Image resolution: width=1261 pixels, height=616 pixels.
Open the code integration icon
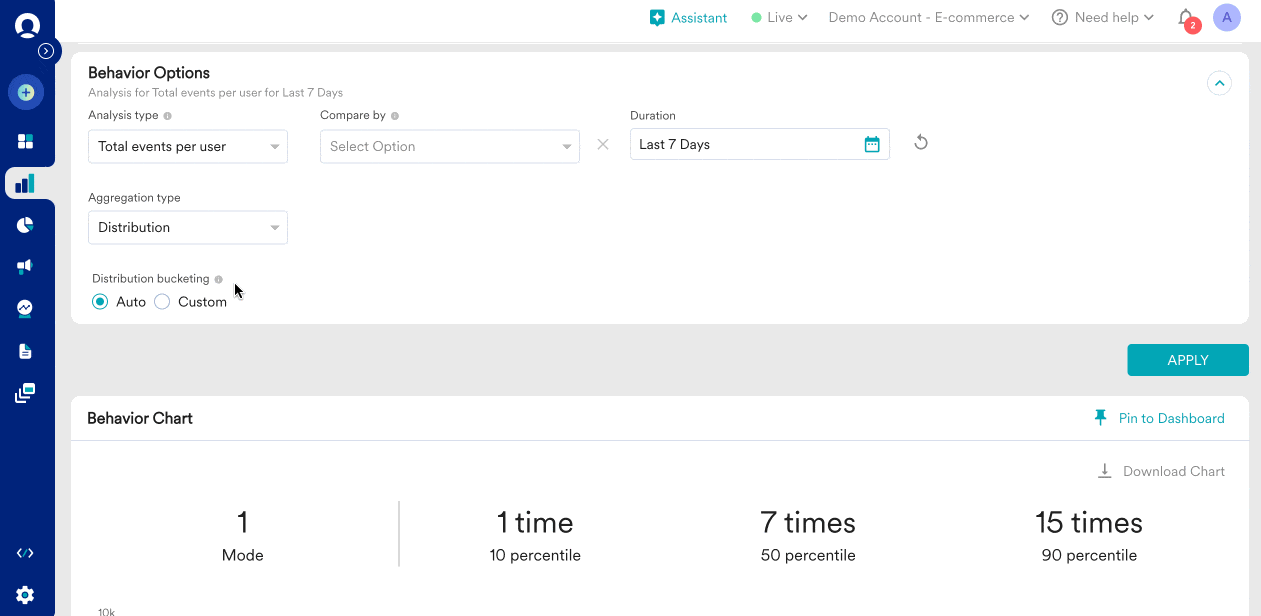point(26,553)
